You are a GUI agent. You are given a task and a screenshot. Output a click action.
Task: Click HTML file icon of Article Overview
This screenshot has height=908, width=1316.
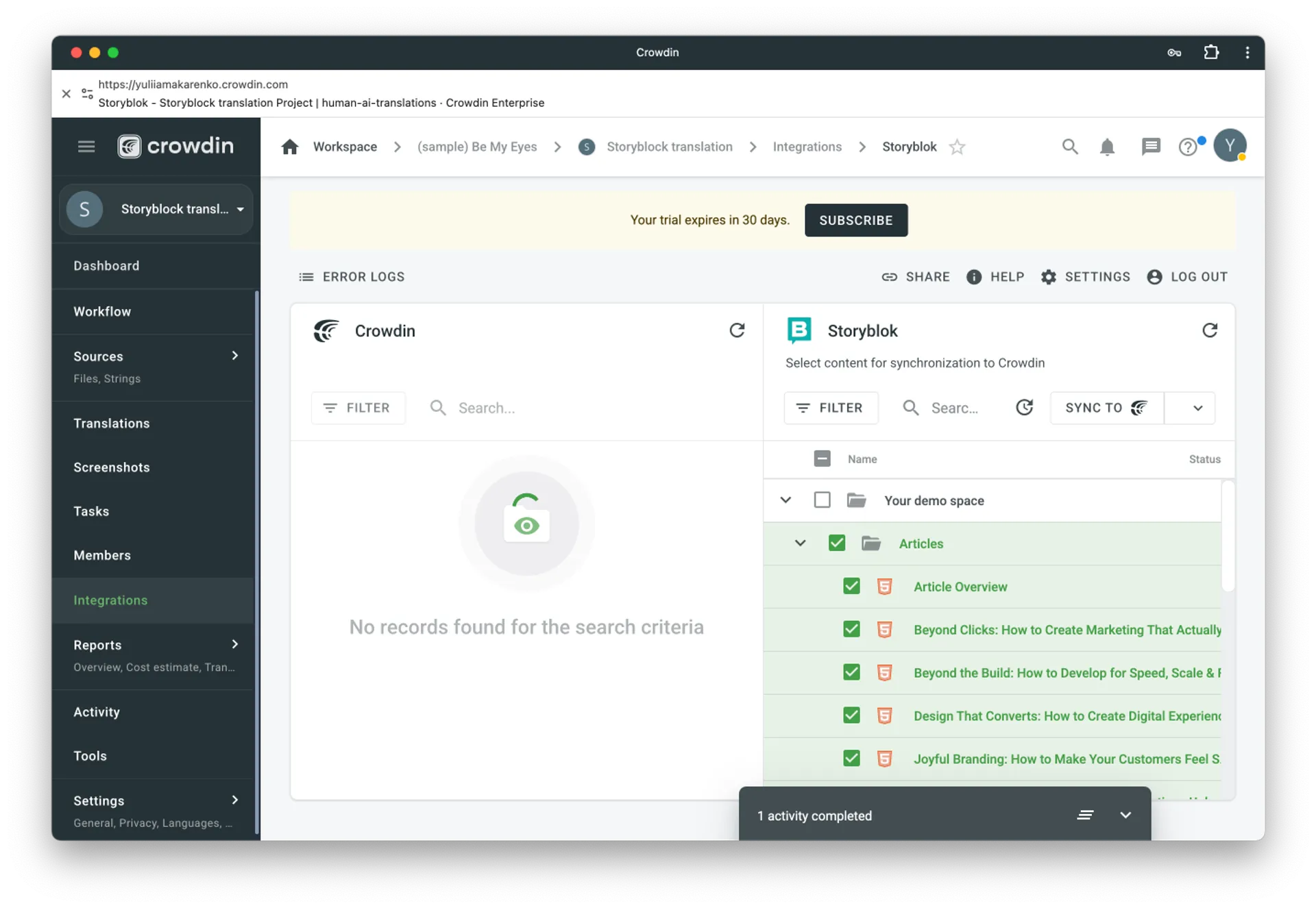(x=884, y=587)
